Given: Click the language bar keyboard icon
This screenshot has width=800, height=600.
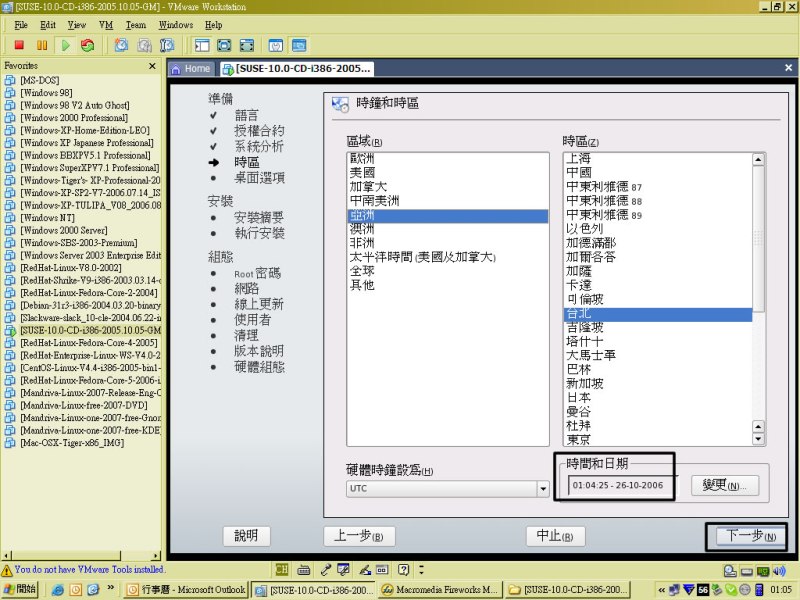Looking at the screenshot, I should [304, 570].
